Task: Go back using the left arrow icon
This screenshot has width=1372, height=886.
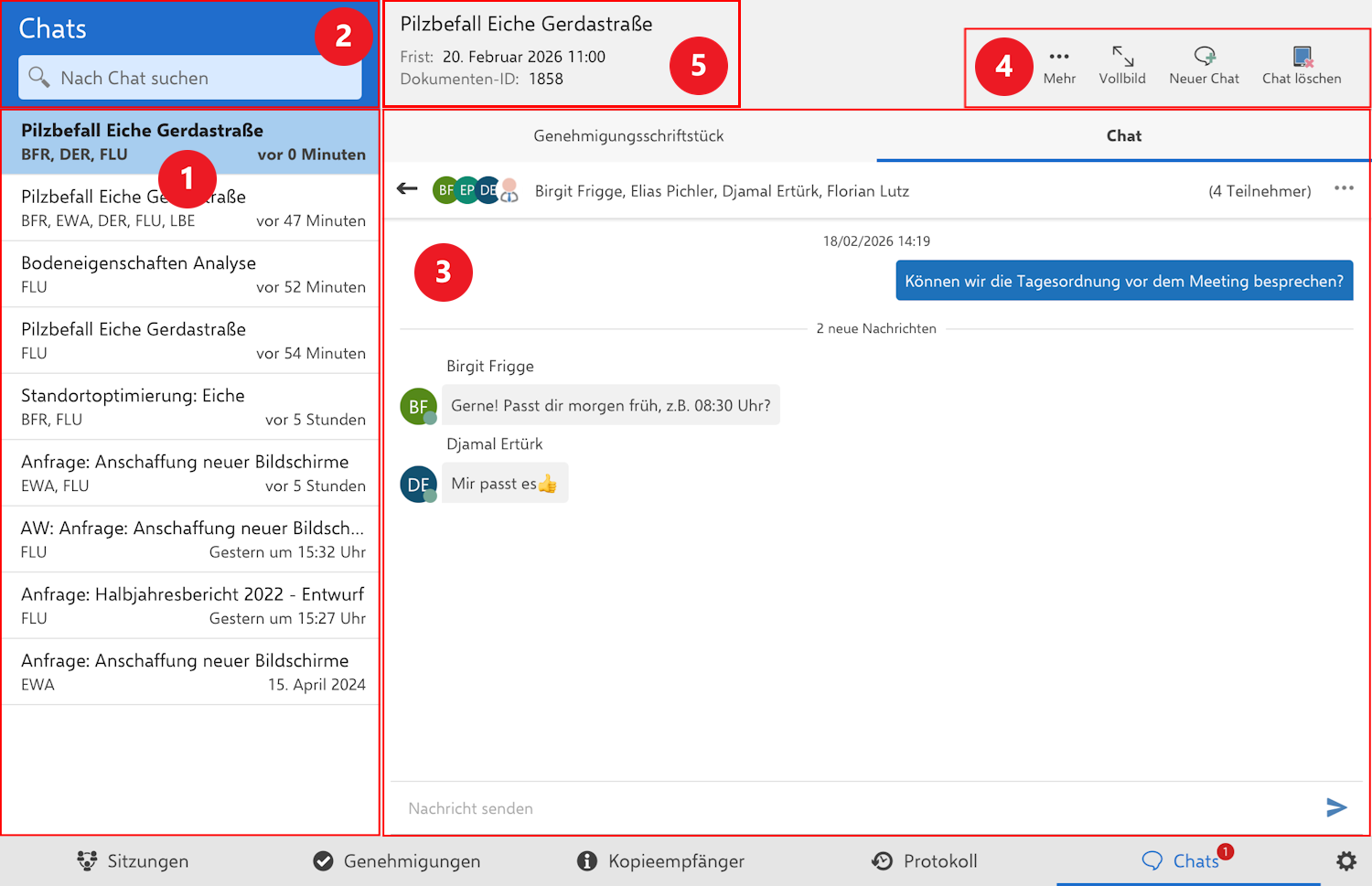Action: coord(407,189)
